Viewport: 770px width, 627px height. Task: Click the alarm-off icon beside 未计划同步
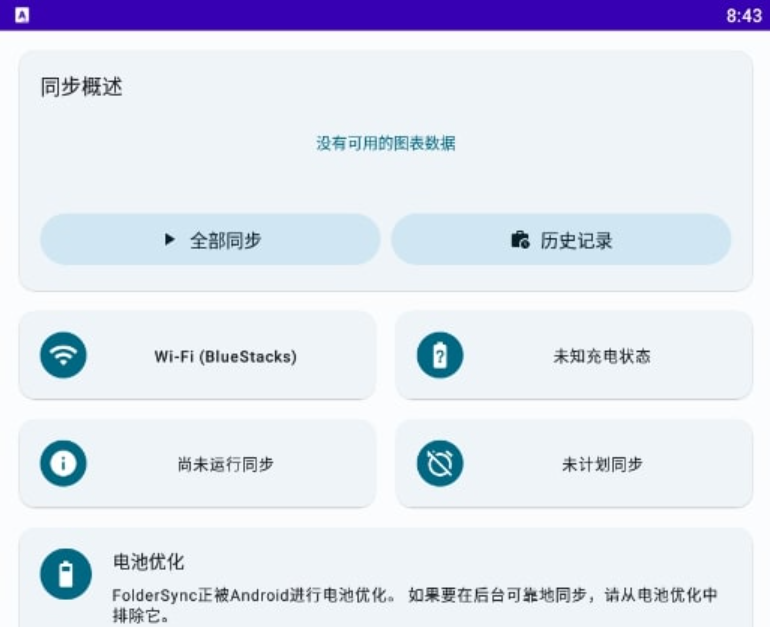point(440,463)
